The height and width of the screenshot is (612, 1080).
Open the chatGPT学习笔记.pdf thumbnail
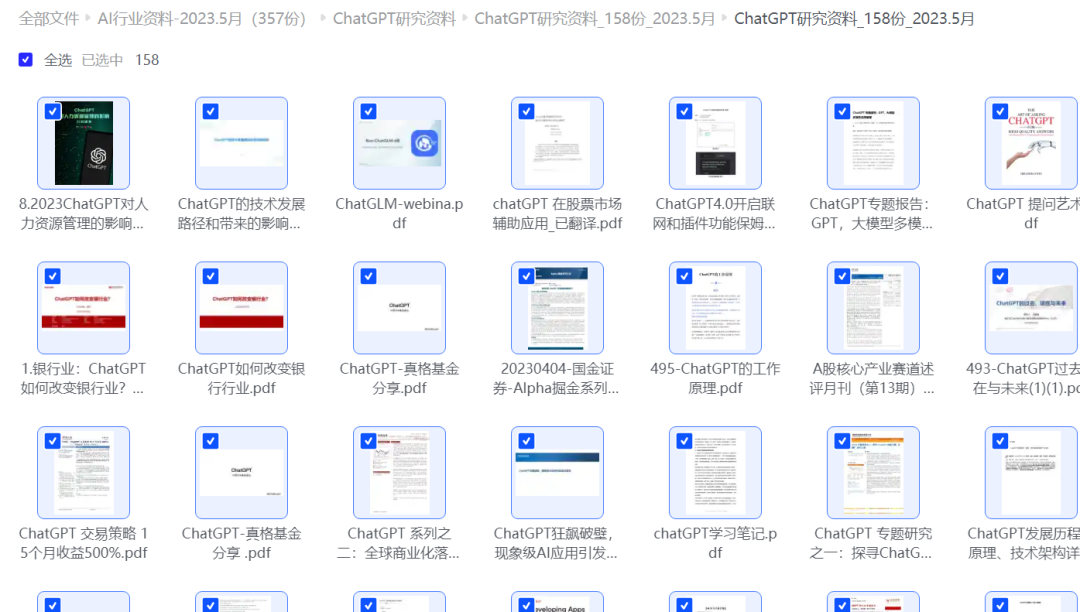click(x=715, y=472)
